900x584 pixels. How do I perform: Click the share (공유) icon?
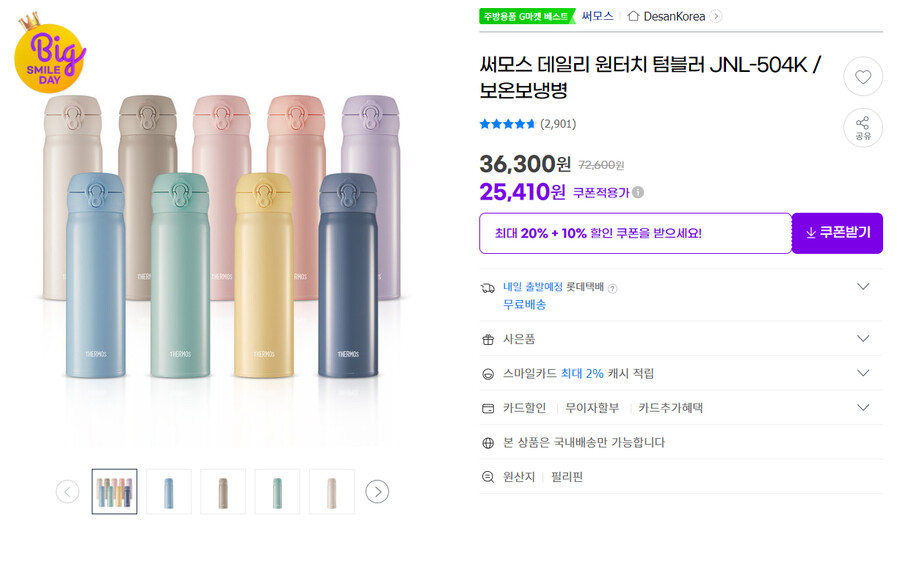pyautogui.click(x=863, y=128)
